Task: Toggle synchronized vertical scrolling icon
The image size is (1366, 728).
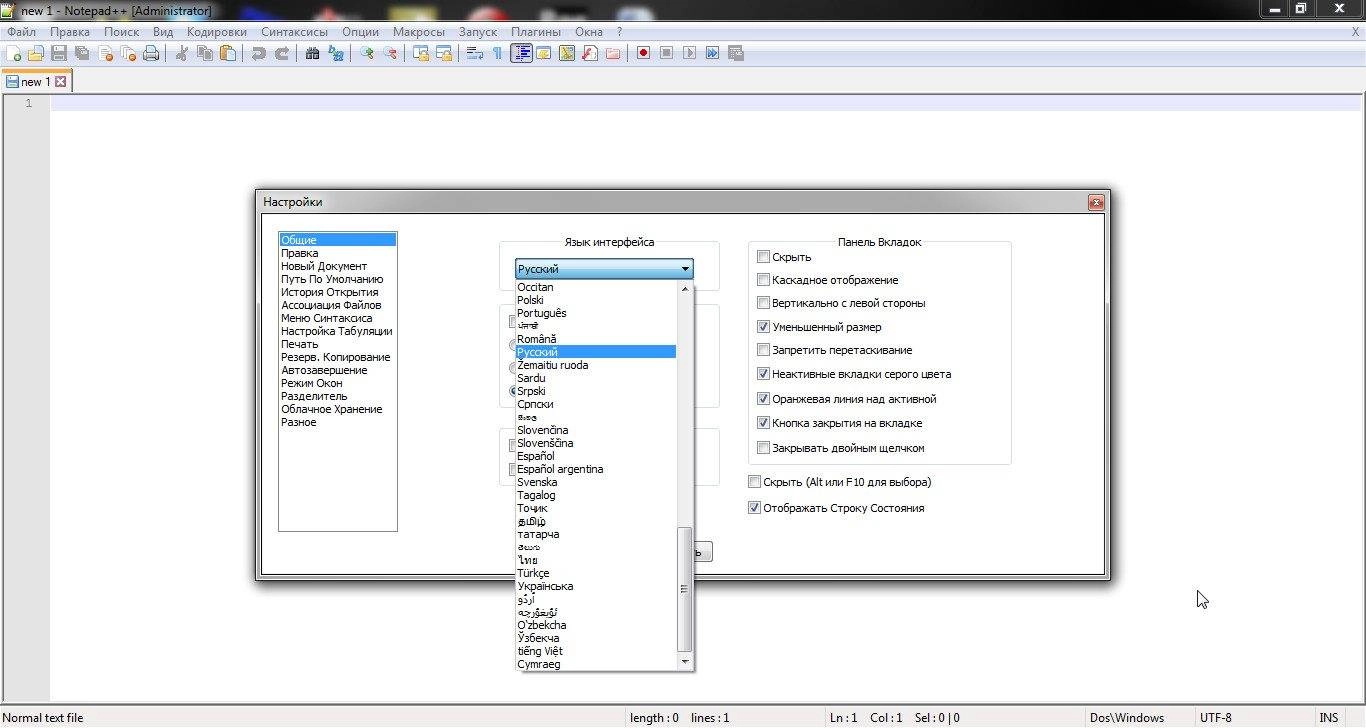Action: (x=421, y=53)
